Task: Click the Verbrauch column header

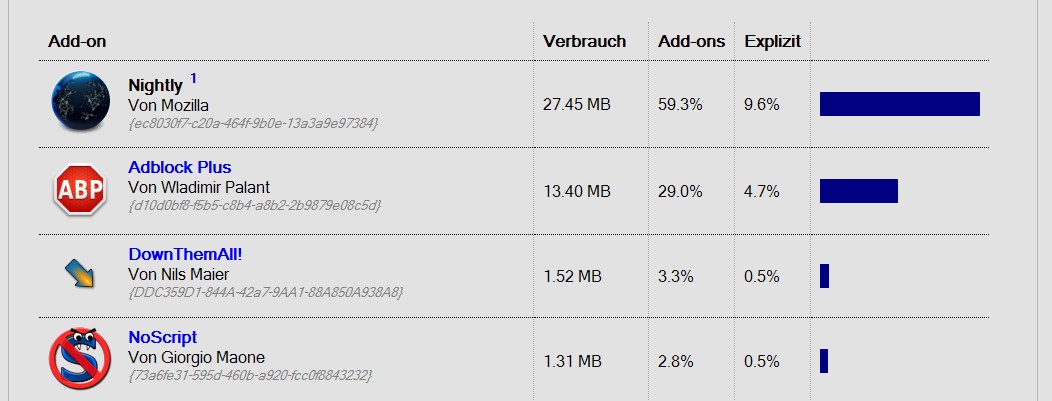Action: [x=584, y=42]
